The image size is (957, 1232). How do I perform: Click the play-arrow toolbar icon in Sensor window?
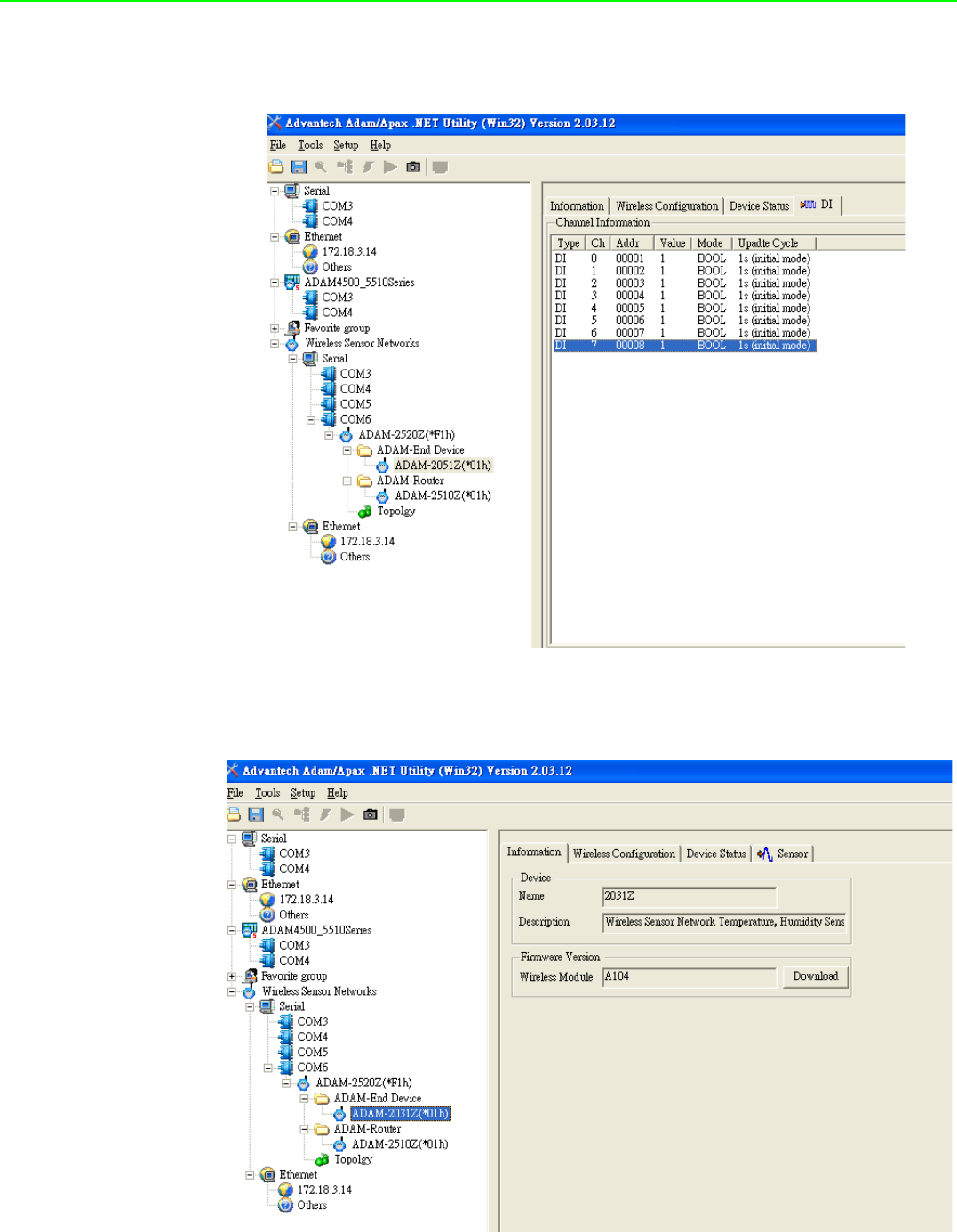tap(347, 815)
